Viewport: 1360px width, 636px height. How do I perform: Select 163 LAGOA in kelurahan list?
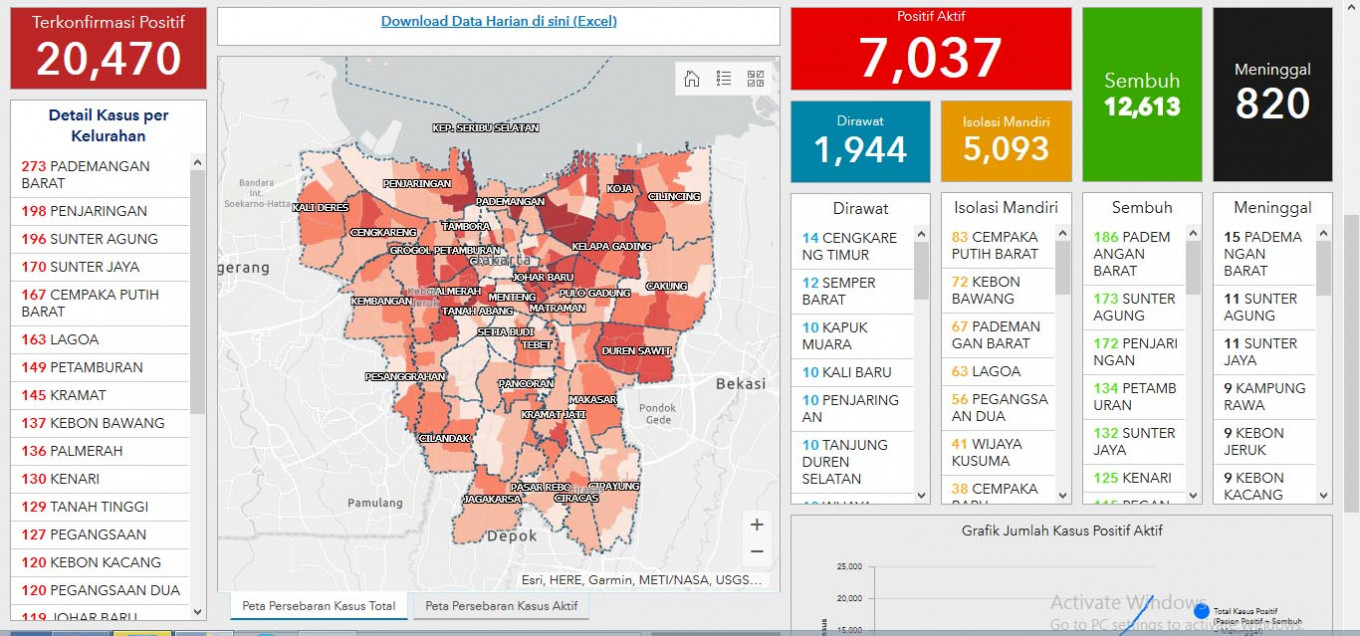coord(100,339)
